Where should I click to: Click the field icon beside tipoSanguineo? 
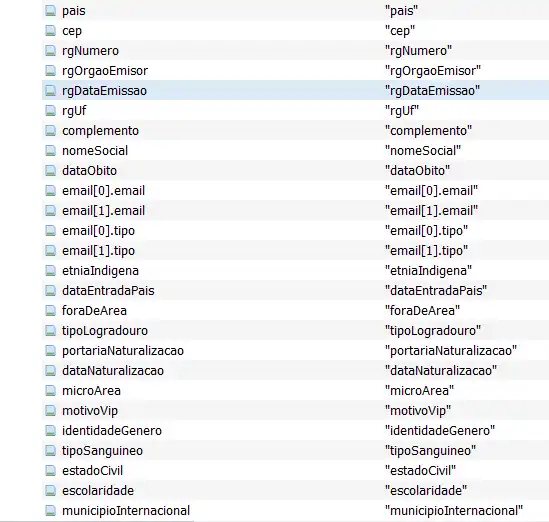point(50,450)
